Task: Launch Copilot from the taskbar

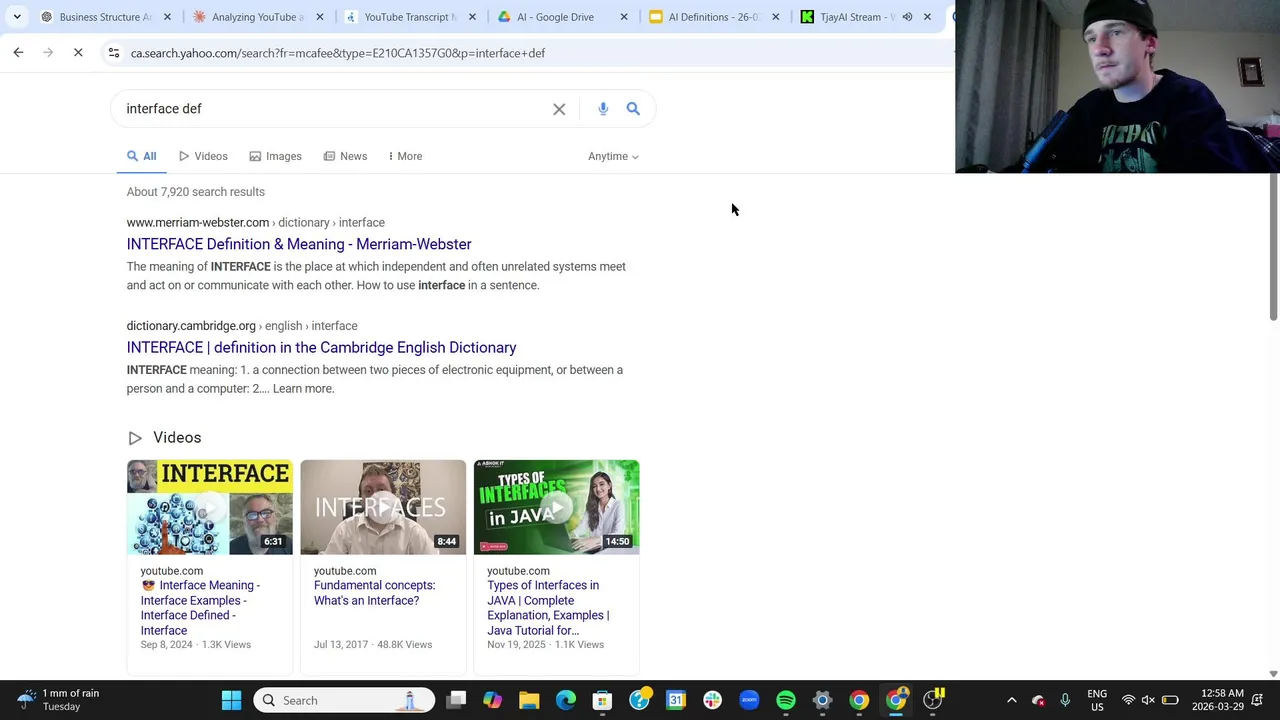Action: coord(492,700)
